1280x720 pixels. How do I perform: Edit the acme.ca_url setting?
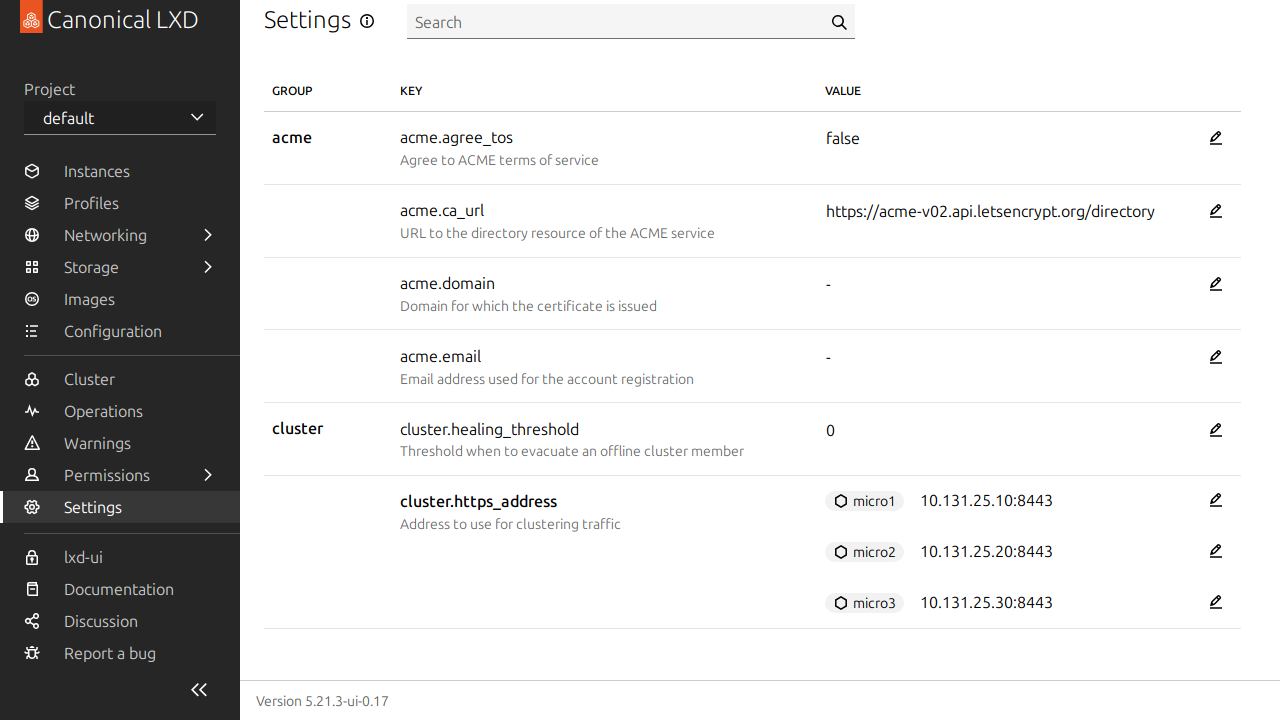pos(1215,211)
